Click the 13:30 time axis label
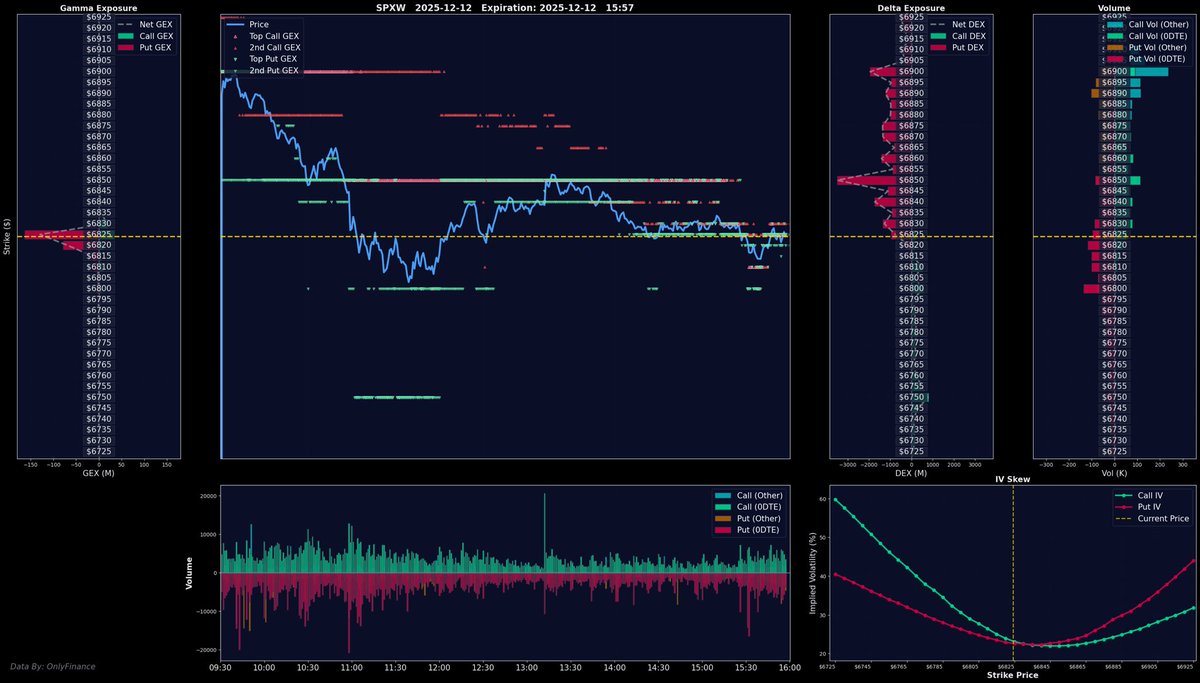 tap(571, 667)
